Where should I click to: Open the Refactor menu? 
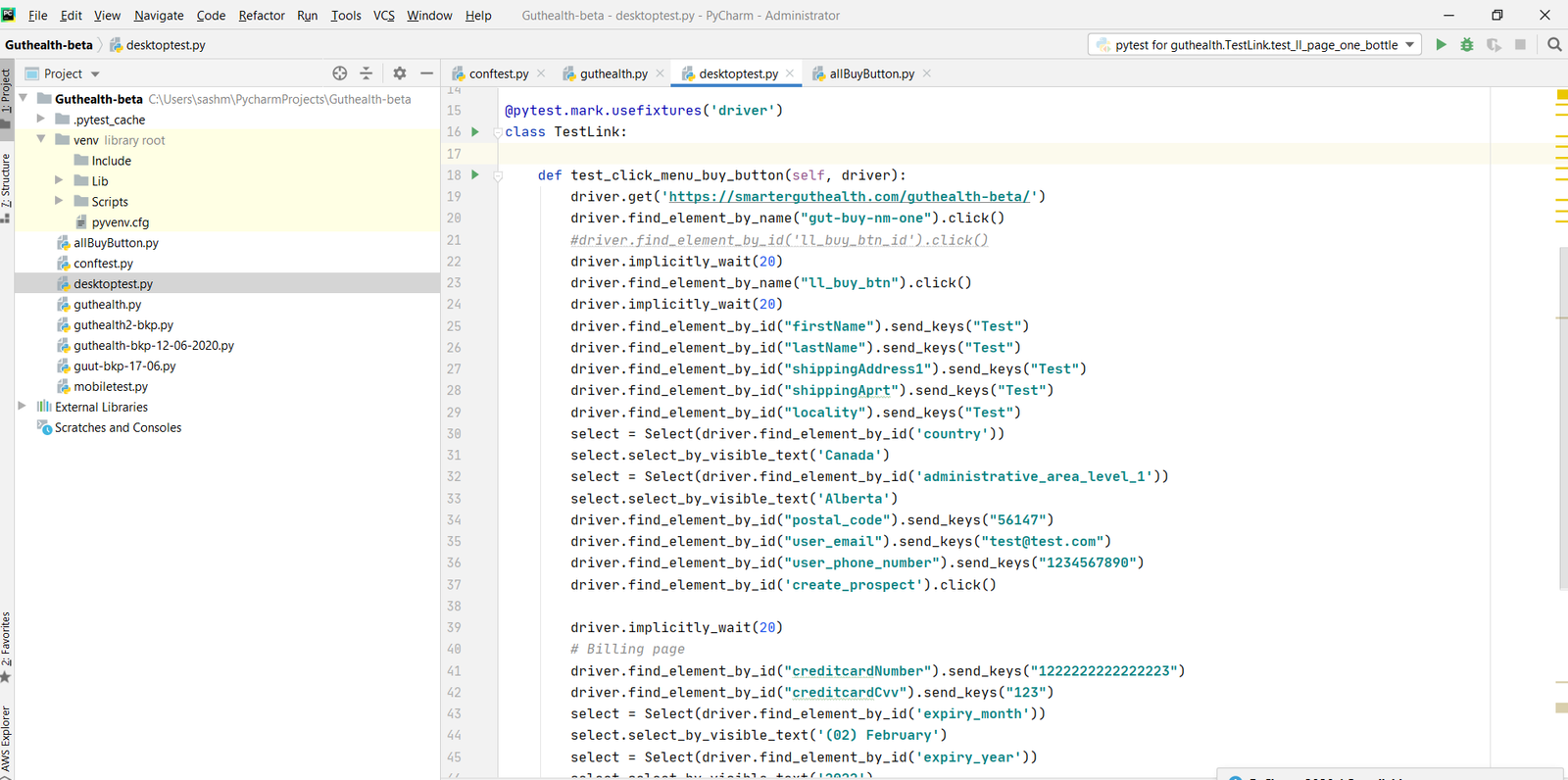262,16
